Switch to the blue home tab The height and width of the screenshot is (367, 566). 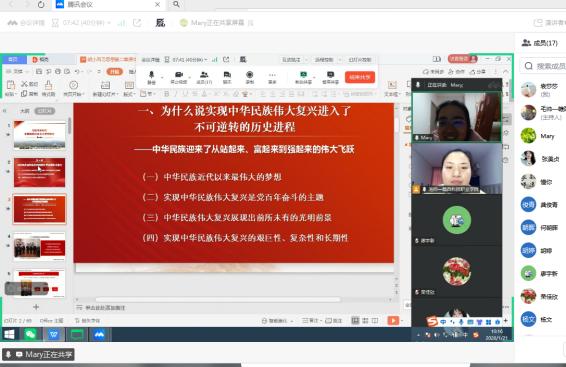tap(13, 59)
